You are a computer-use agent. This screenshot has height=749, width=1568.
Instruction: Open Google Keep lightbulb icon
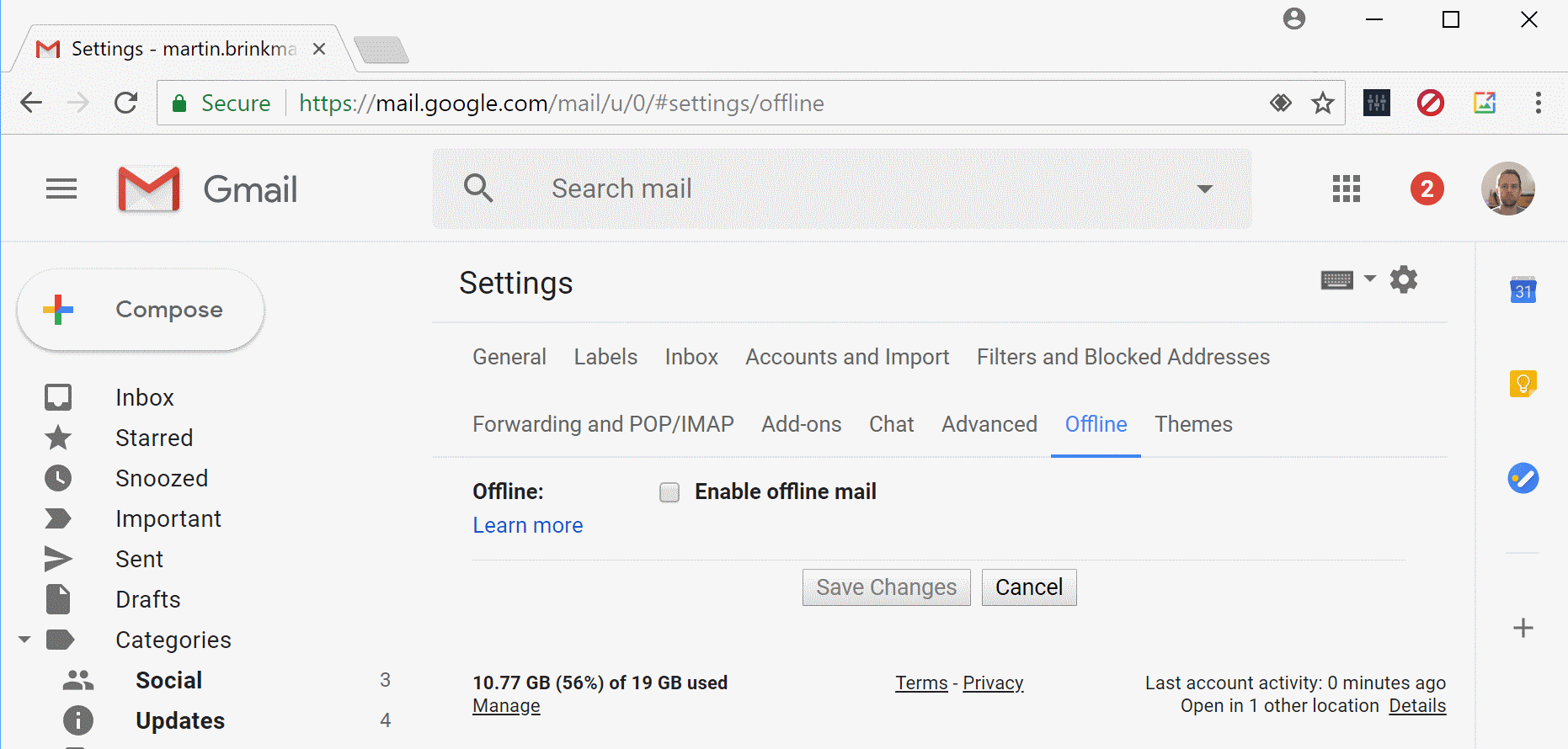coord(1523,384)
